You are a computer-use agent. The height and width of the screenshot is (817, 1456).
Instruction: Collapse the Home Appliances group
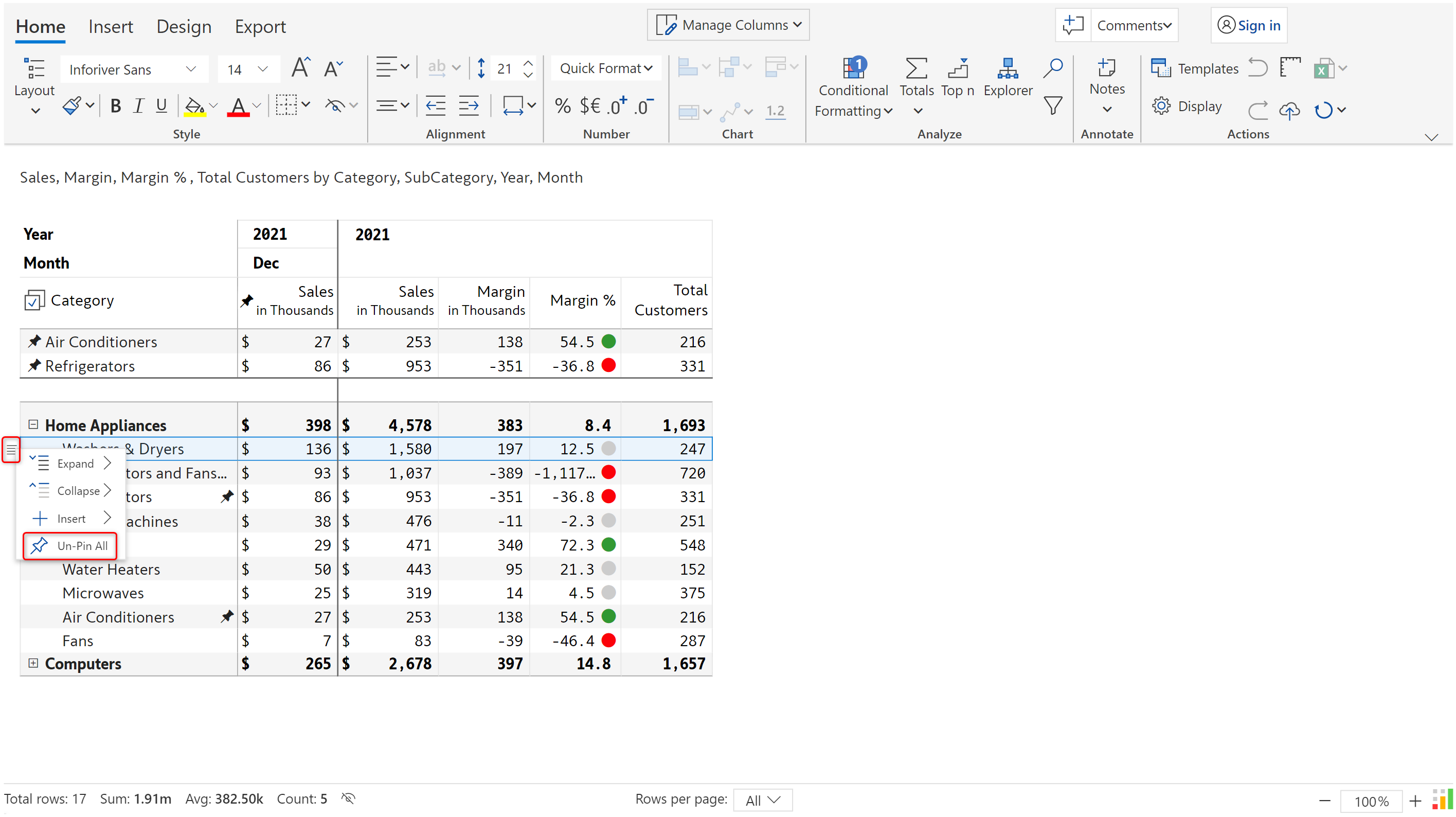(x=33, y=424)
